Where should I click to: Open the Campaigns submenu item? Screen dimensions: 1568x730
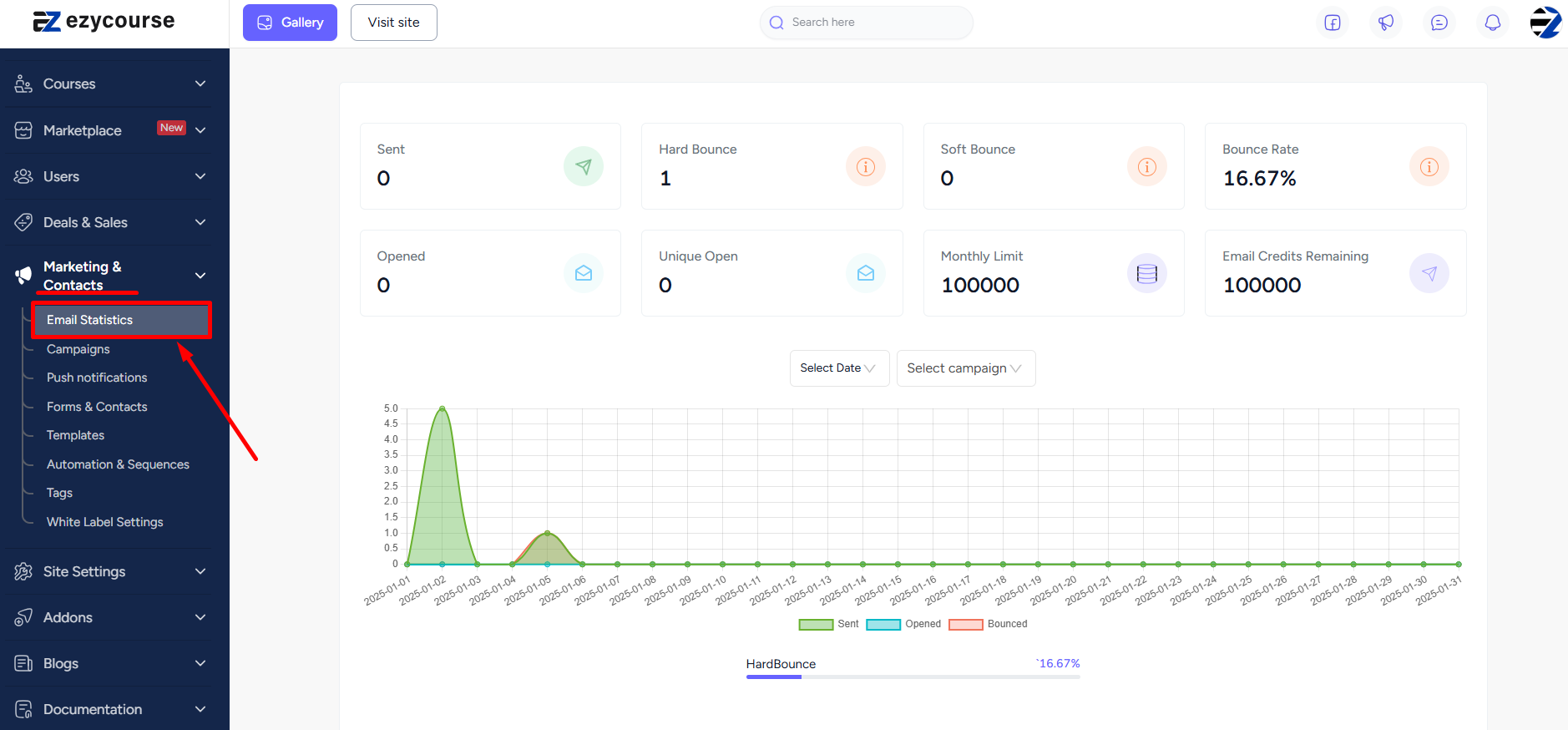pos(78,349)
